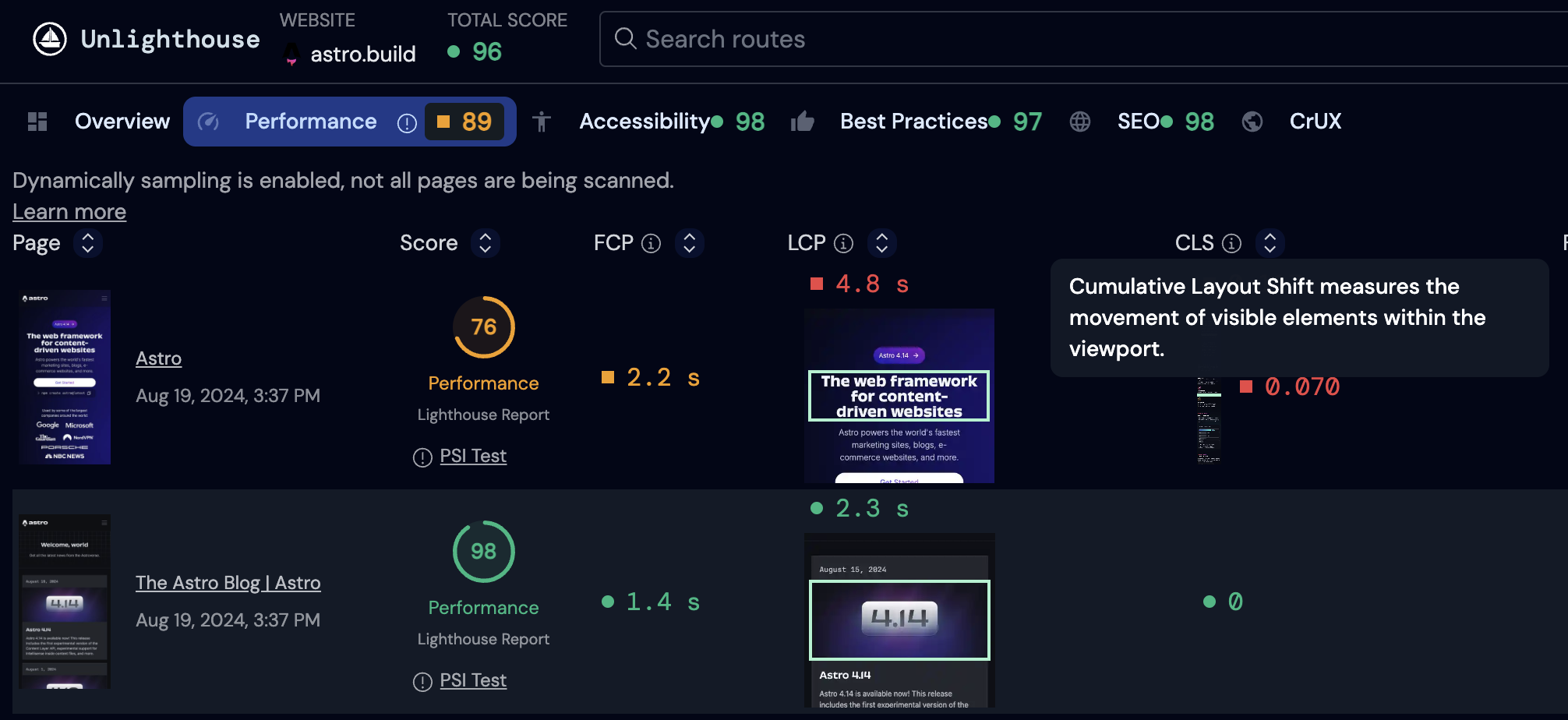Screen dimensions: 1568x720
Task: Click the LCP column info icon
Action: (x=843, y=243)
